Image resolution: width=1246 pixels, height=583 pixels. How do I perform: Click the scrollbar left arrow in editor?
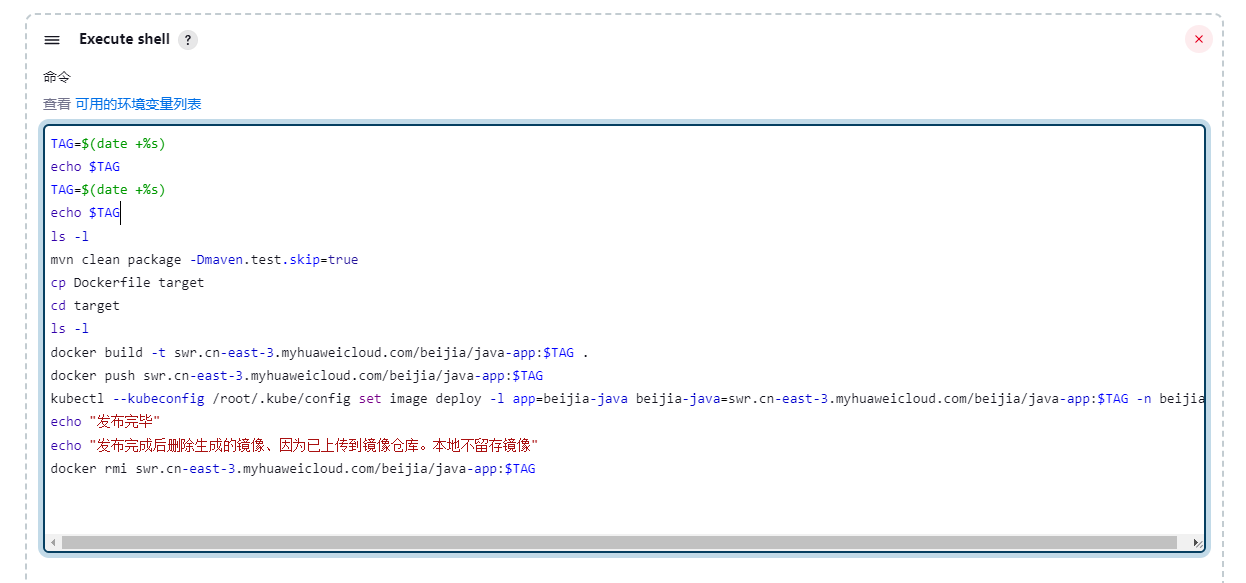[x=54, y=542]
